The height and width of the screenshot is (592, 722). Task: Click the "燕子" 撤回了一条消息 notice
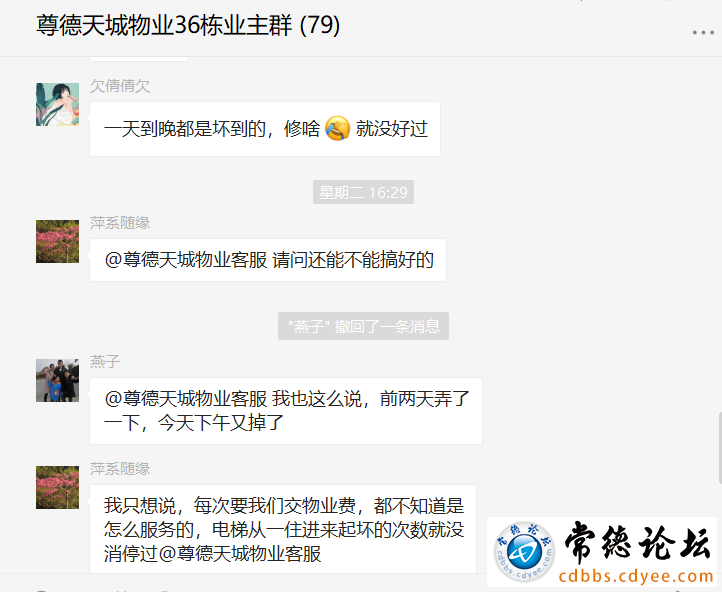click(x=363, y=326)
